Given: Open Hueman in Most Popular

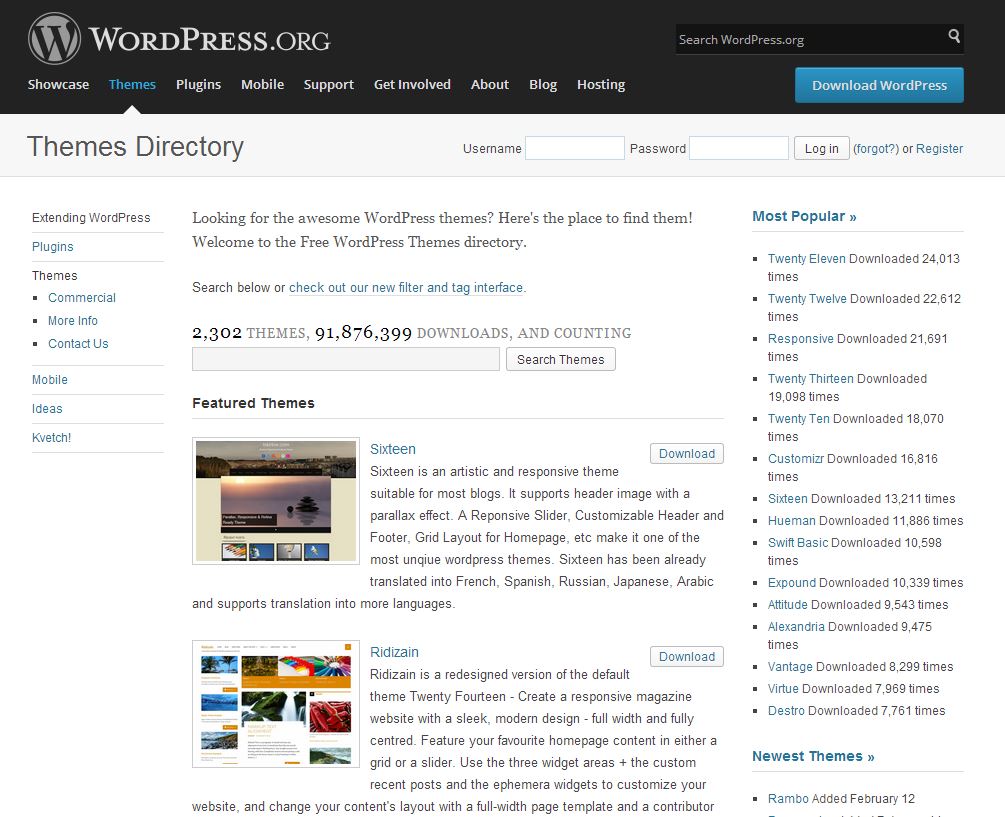Looking at the screenshot, I should [792, 520].
